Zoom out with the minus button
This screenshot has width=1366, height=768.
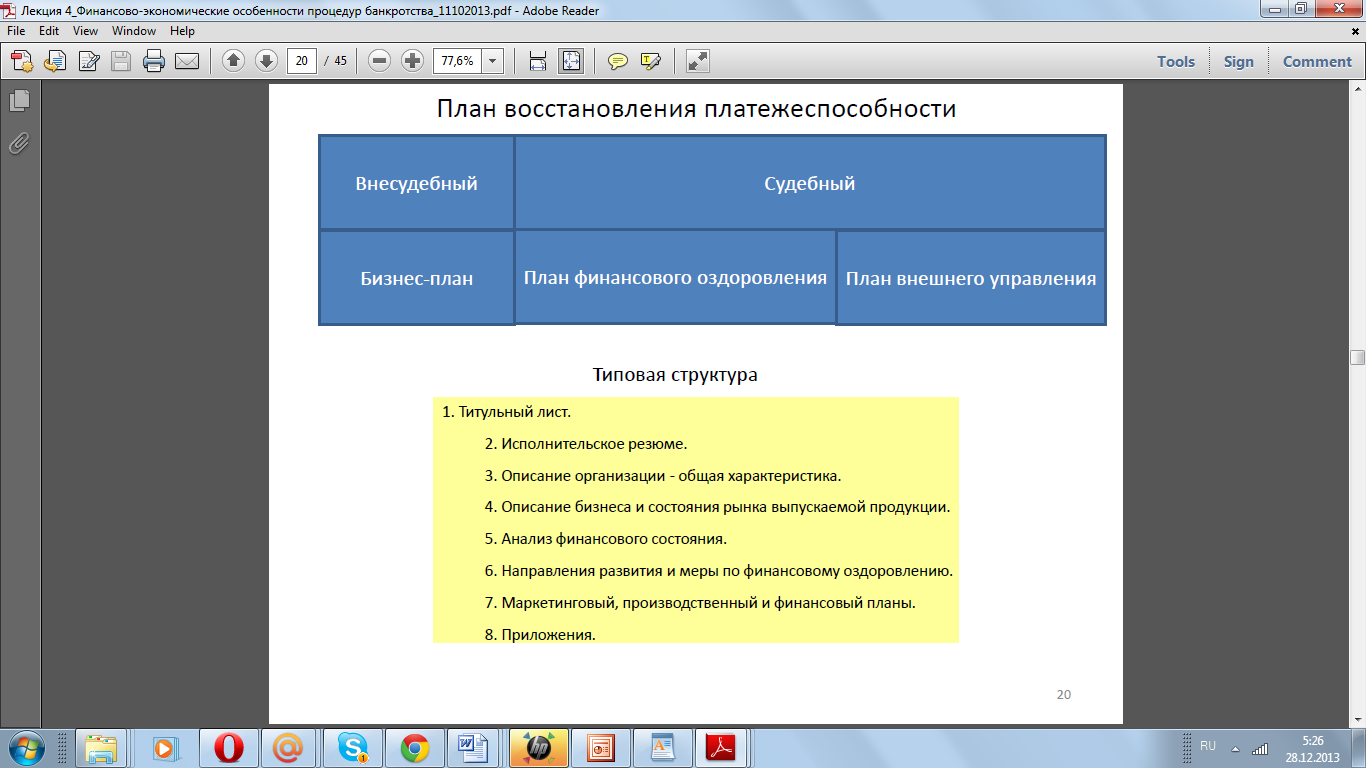coord(379,61)
